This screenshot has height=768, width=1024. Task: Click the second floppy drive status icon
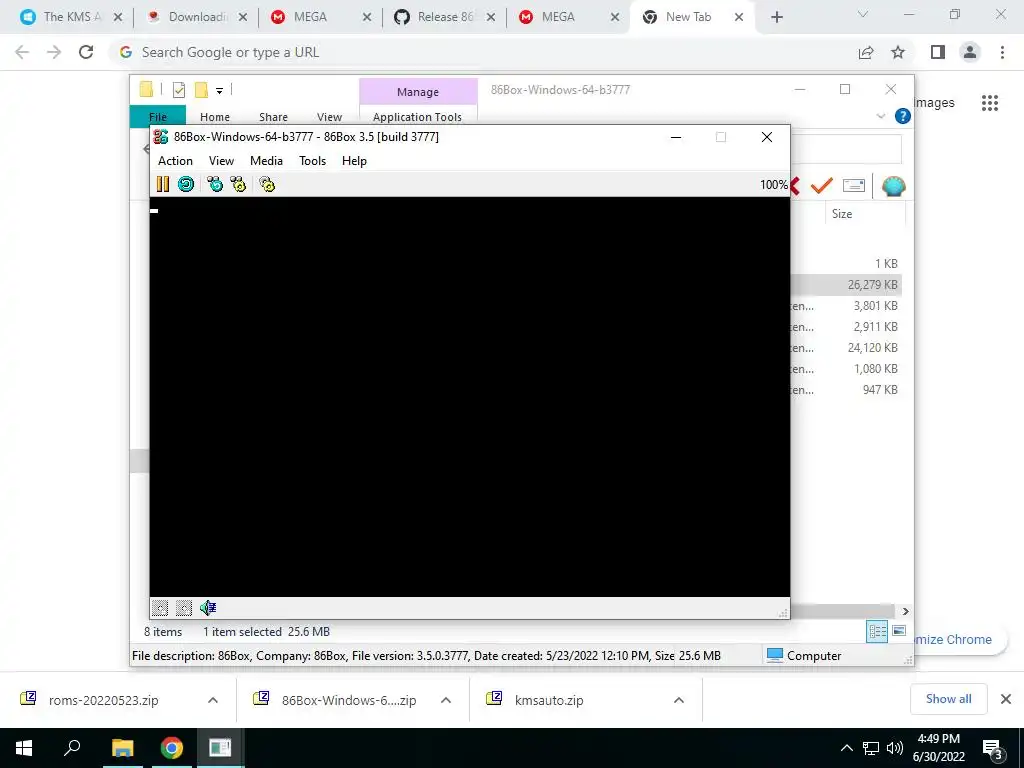point(184,608)
